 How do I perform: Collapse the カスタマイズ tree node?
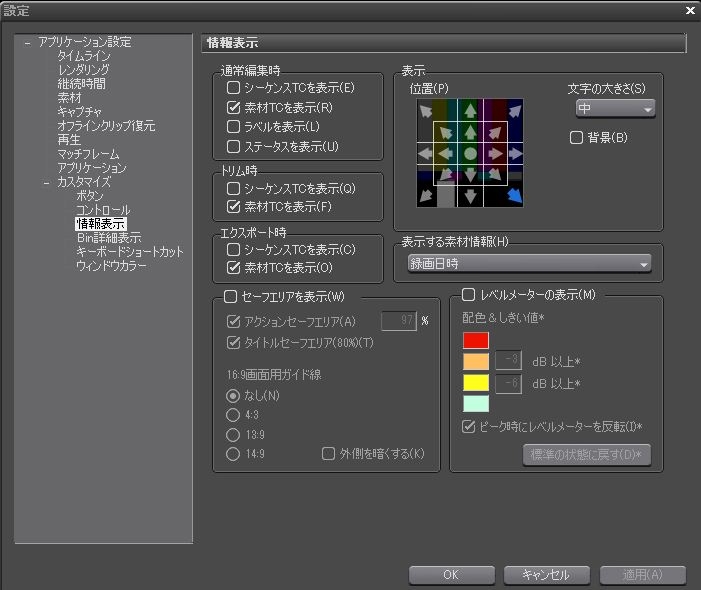(x=46, y=183)
